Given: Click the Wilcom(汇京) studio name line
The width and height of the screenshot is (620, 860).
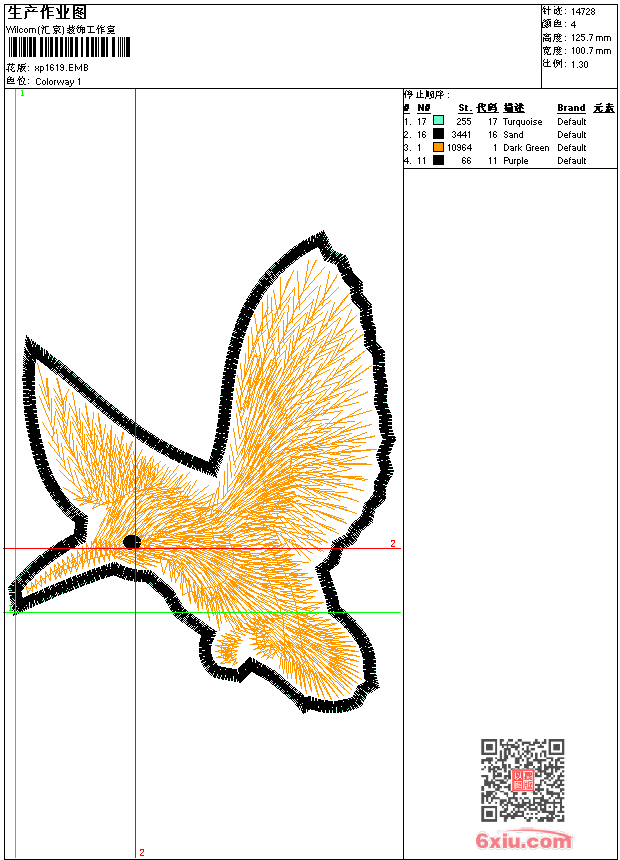Looking at the screenshot, I should 61,30.
